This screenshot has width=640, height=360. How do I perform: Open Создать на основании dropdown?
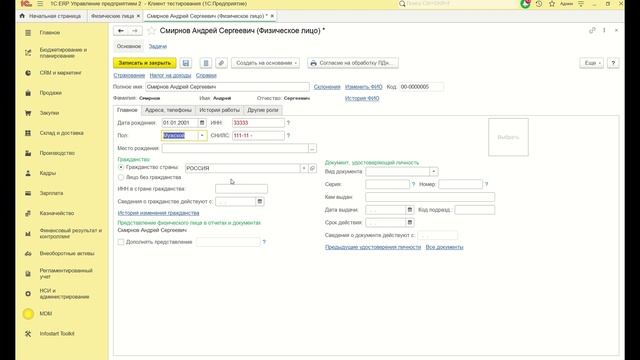(x=266, y=63)
